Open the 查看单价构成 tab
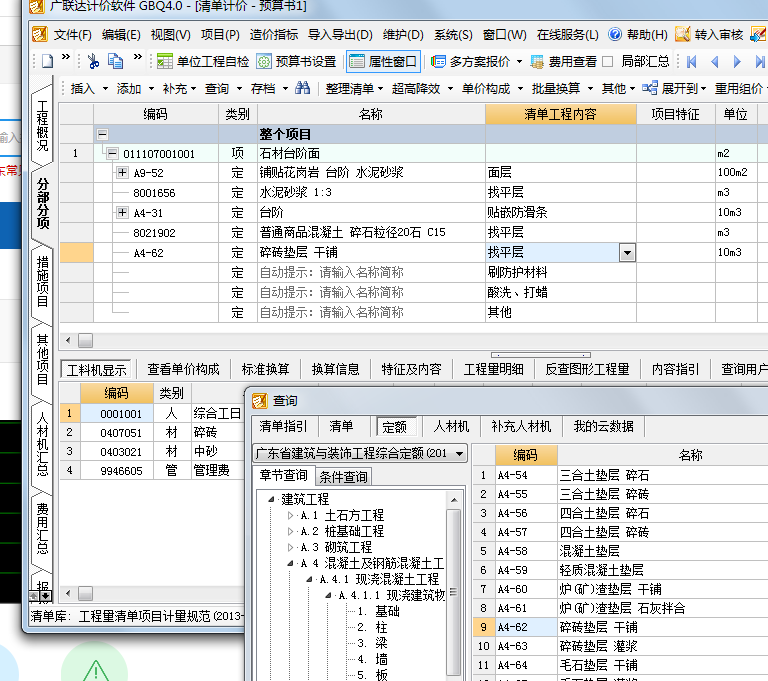This screenshot has width=768, height=681. tap(183, 369)
